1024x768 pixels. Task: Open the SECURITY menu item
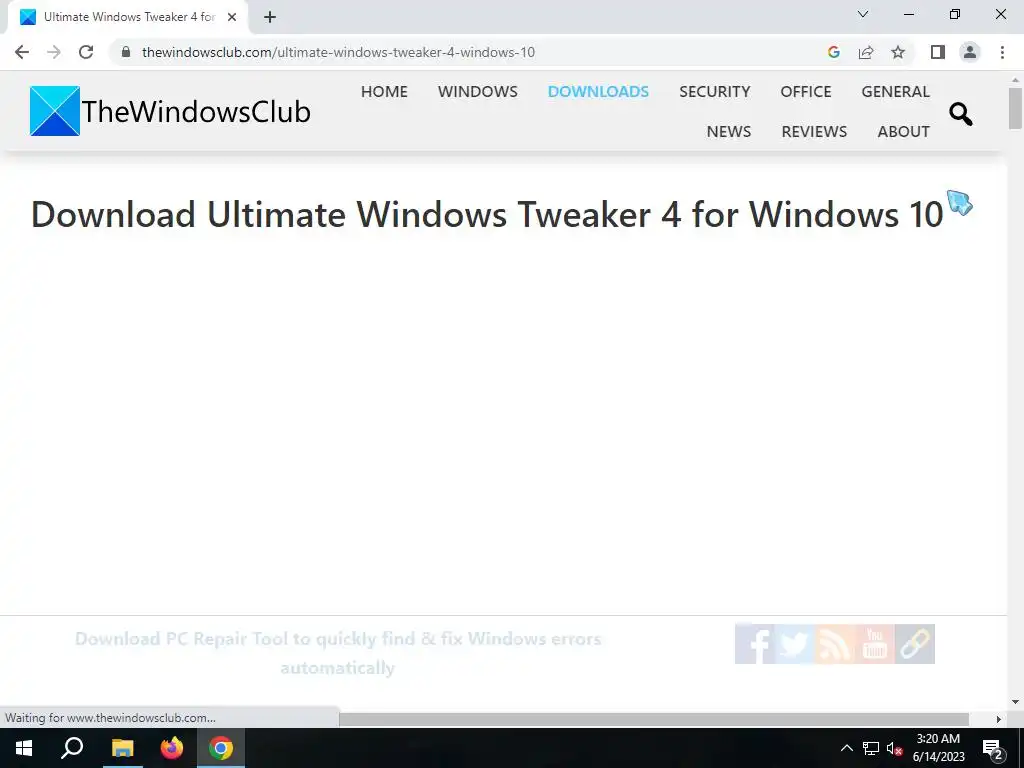click(714, 91)
